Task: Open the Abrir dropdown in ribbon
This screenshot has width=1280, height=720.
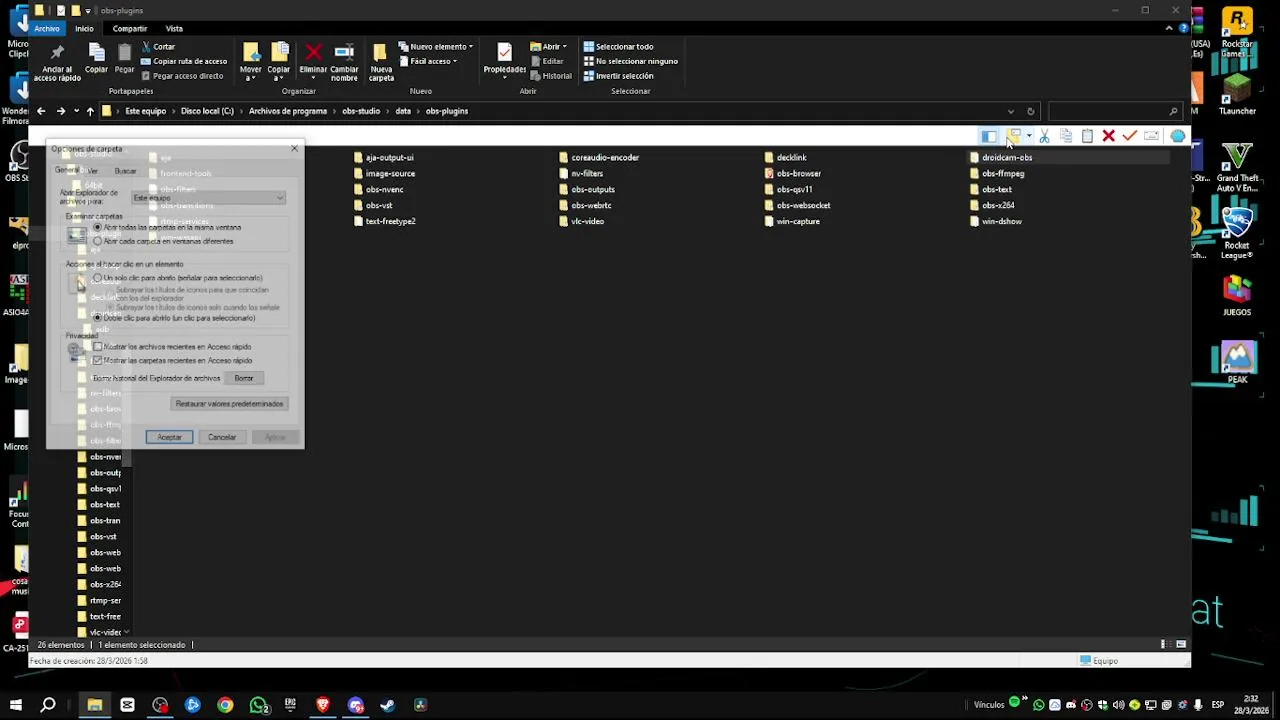Action: [548, 46]
